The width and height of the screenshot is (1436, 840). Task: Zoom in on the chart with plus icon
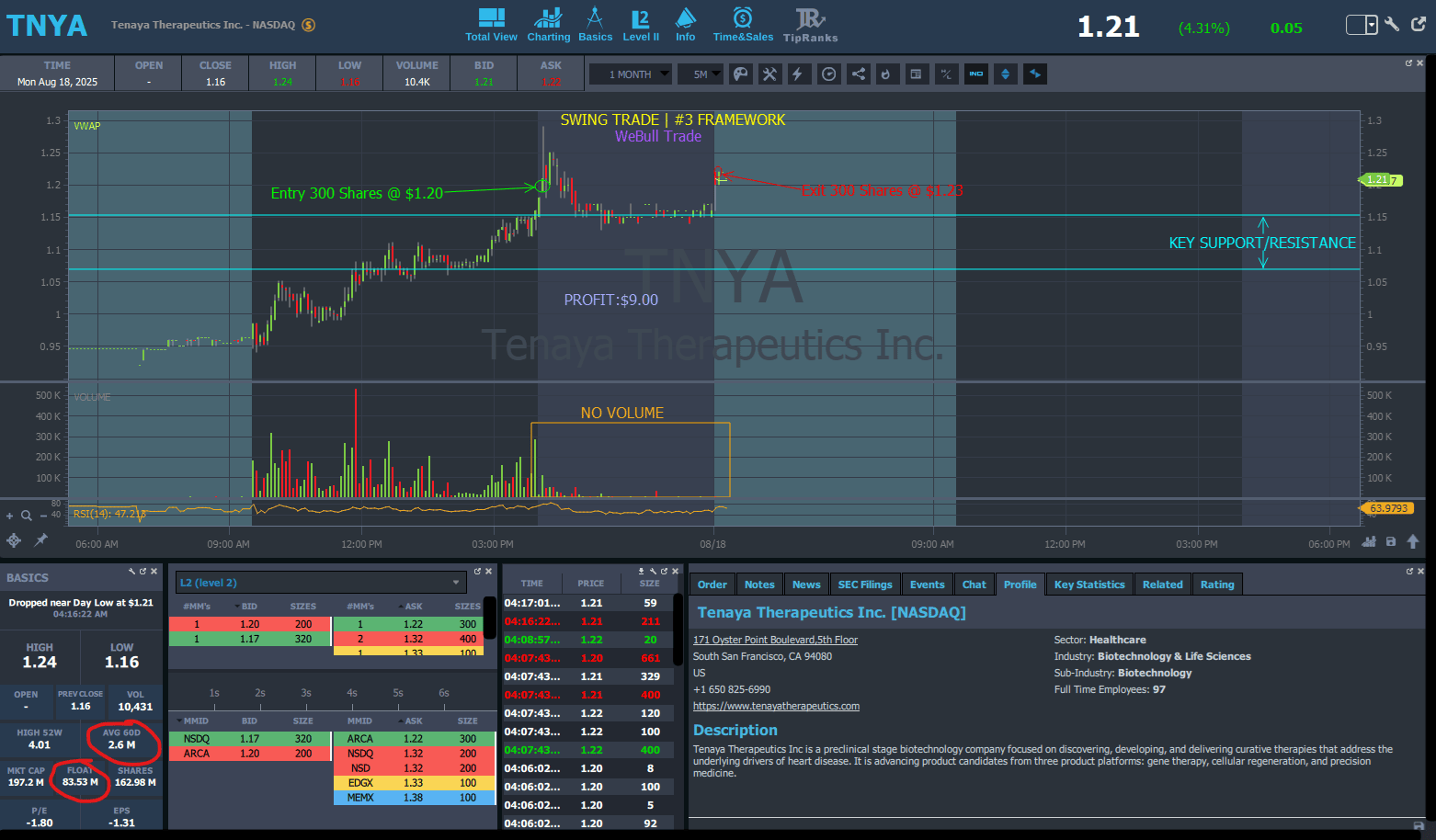click(x=10, y=516)
